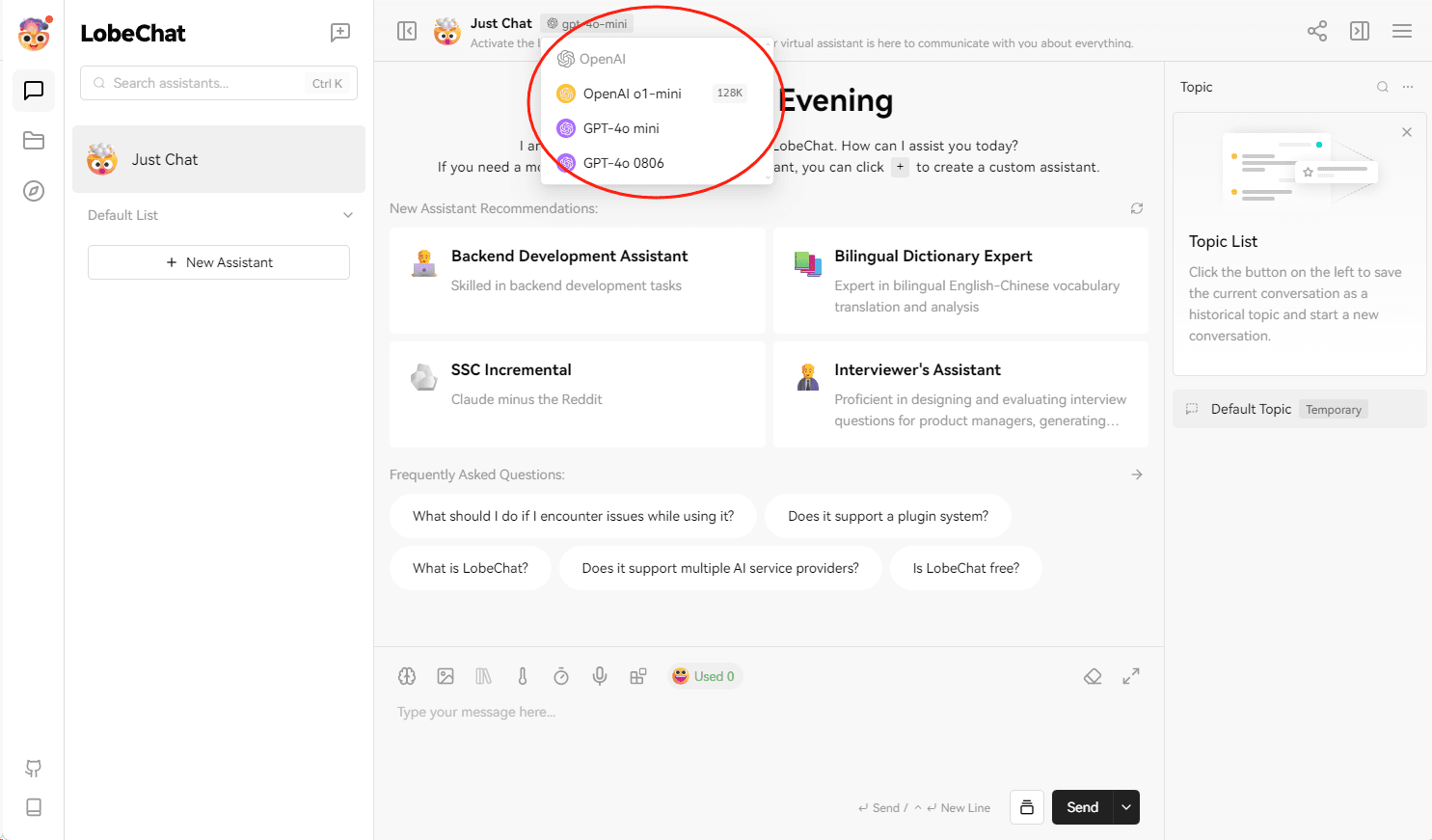Ask 'What is LobeChat?'
The width and height of the screenshot is (1432, 840).
tap(471, 568)
